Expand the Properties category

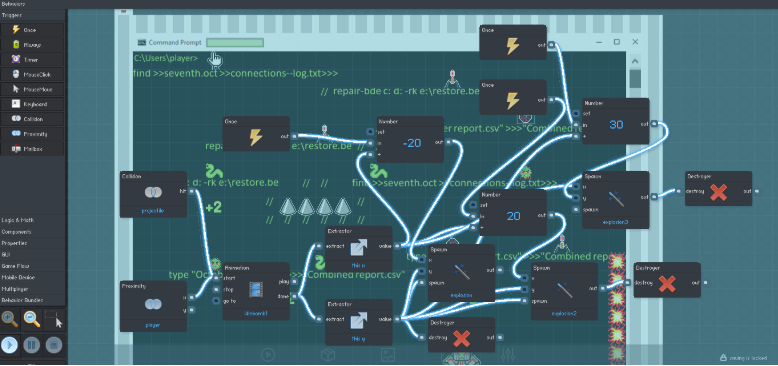(x=32, y=243)
